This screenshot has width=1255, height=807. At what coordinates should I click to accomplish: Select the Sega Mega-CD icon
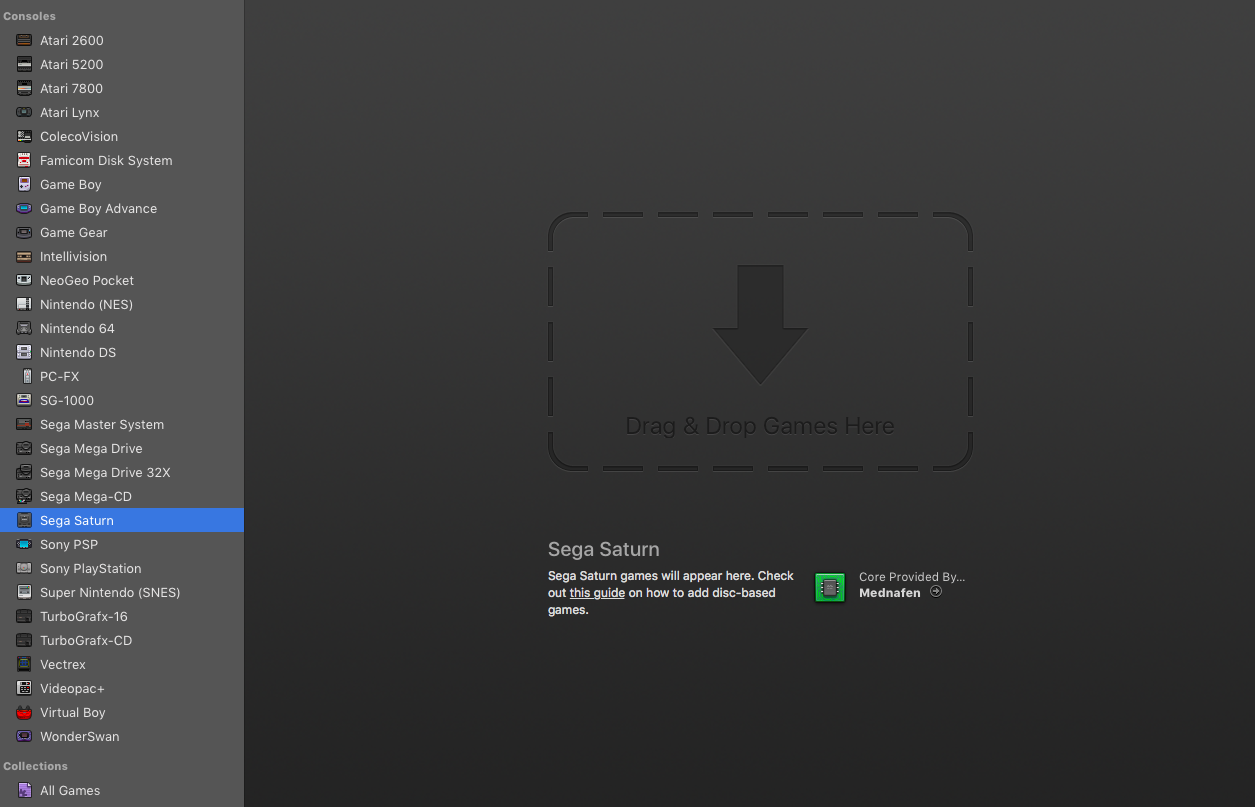(24, 496)
